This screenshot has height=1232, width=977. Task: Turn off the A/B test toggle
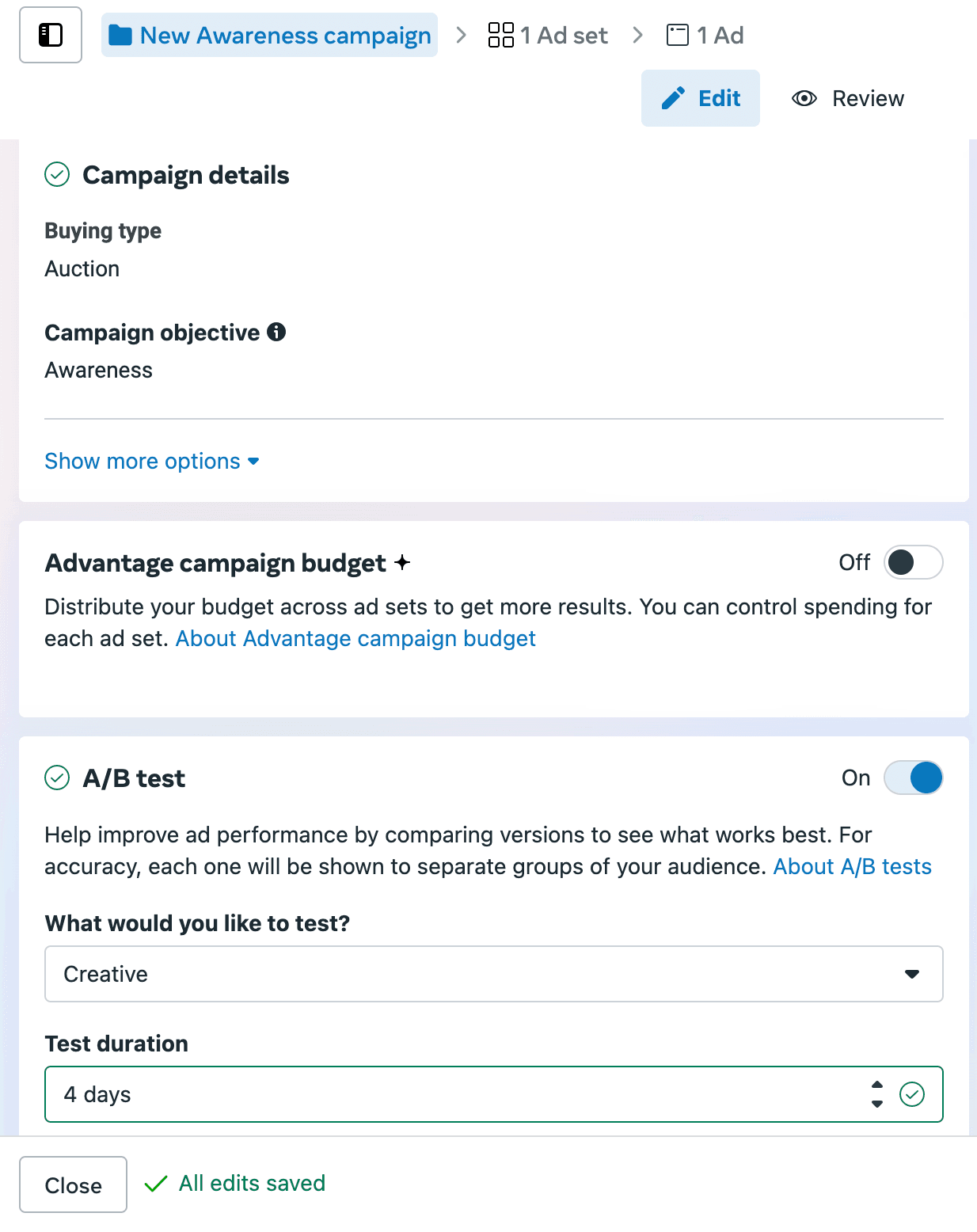pos(913,778)
